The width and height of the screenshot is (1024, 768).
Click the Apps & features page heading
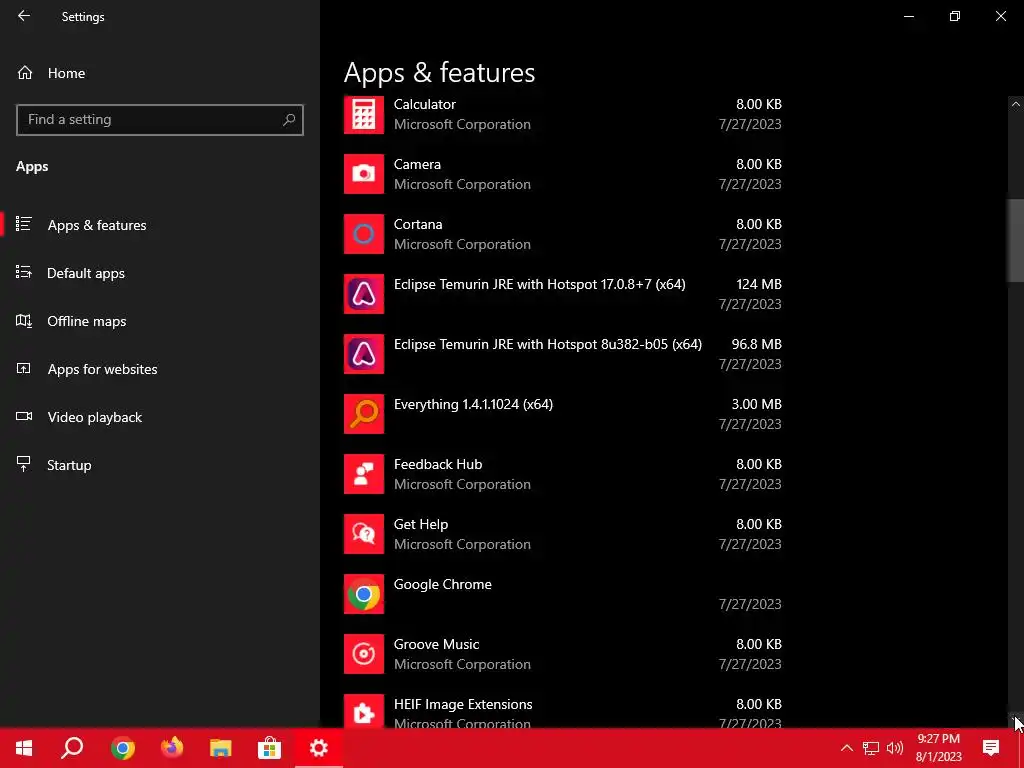[440, 72]
